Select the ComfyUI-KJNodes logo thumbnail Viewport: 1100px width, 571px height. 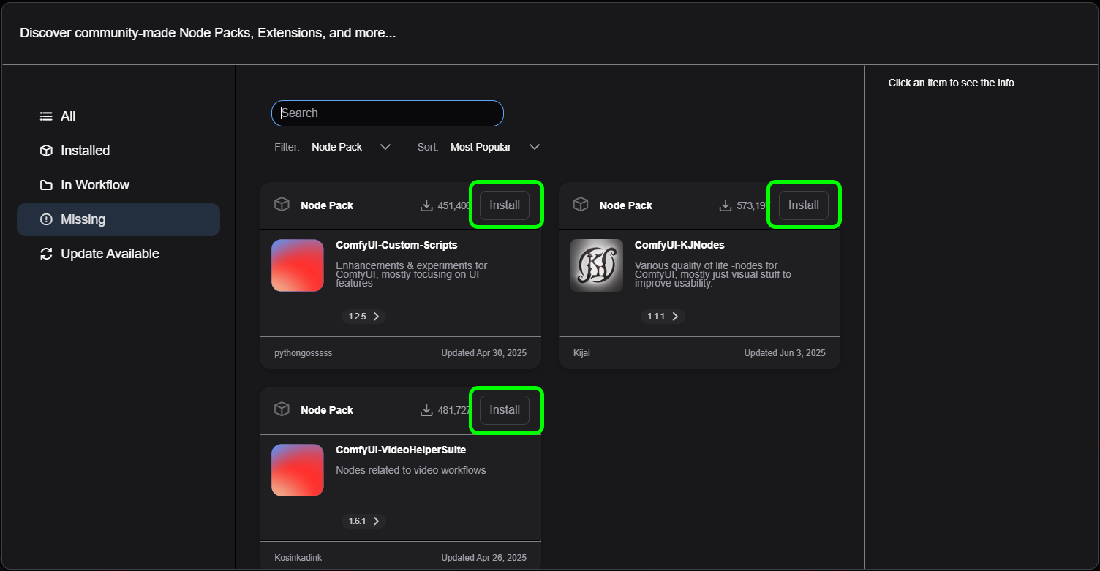(x=596, y=265)
